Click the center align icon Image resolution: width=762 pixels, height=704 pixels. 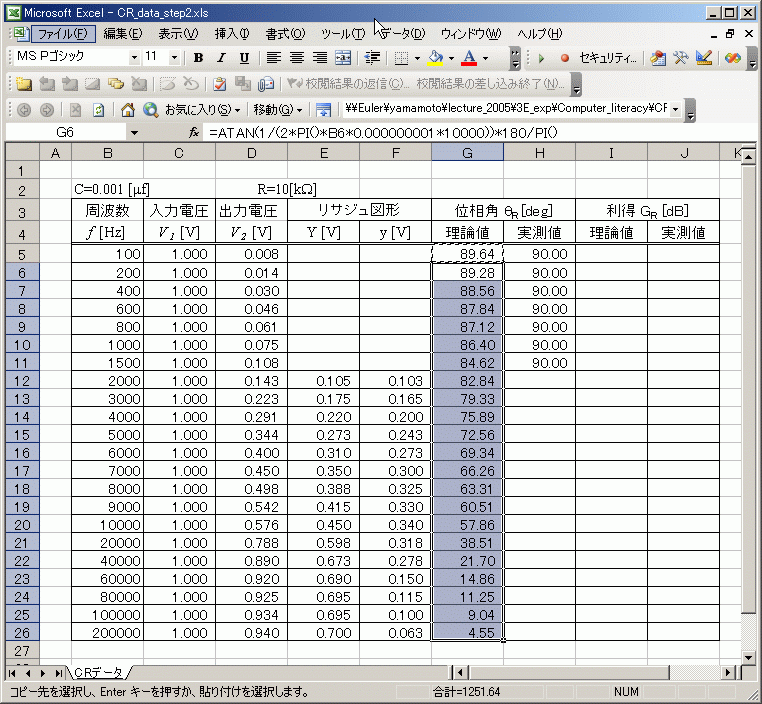pos(297,58)
